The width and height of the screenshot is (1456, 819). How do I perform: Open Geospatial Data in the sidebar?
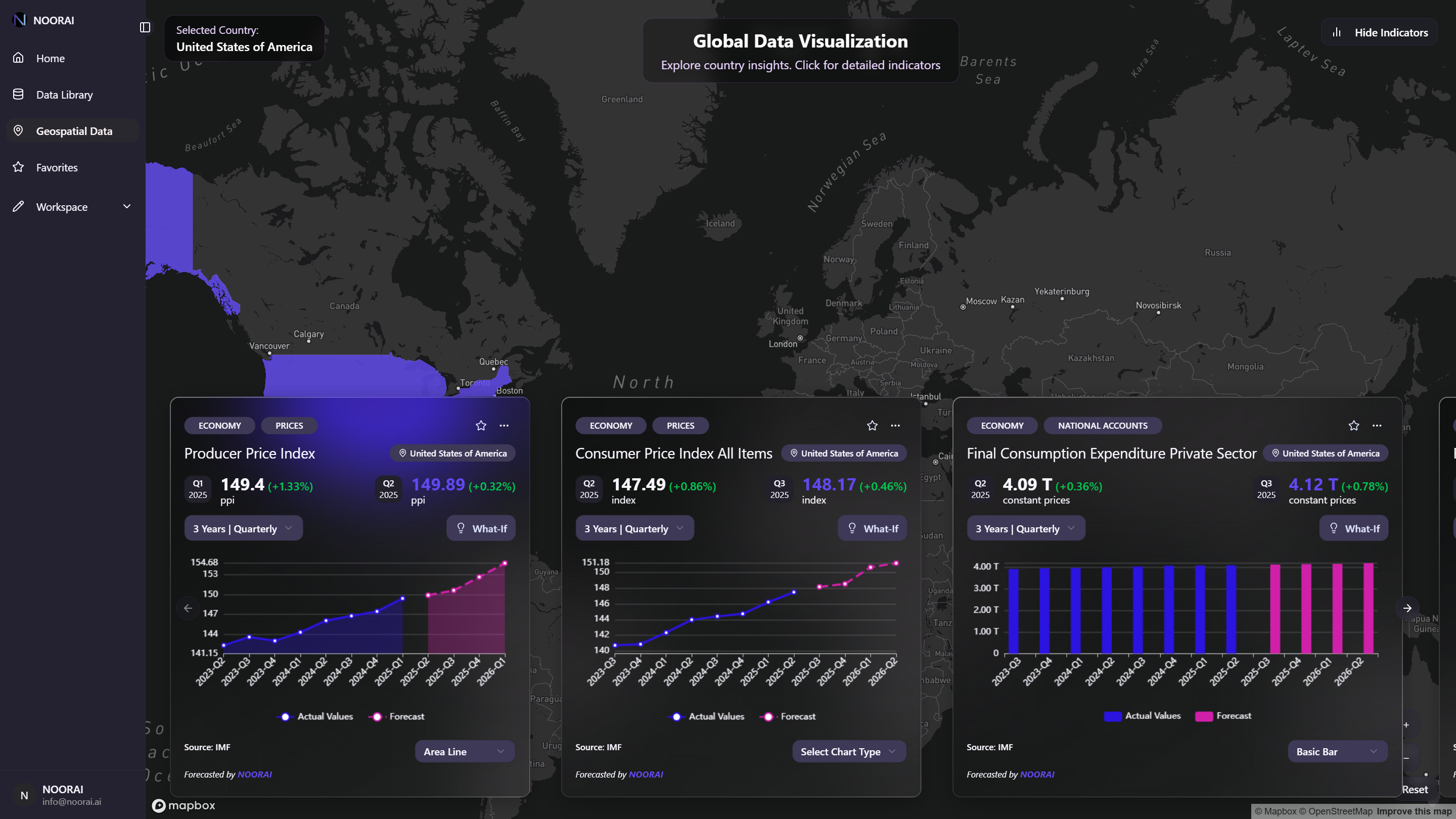click(x=74, y=130)
